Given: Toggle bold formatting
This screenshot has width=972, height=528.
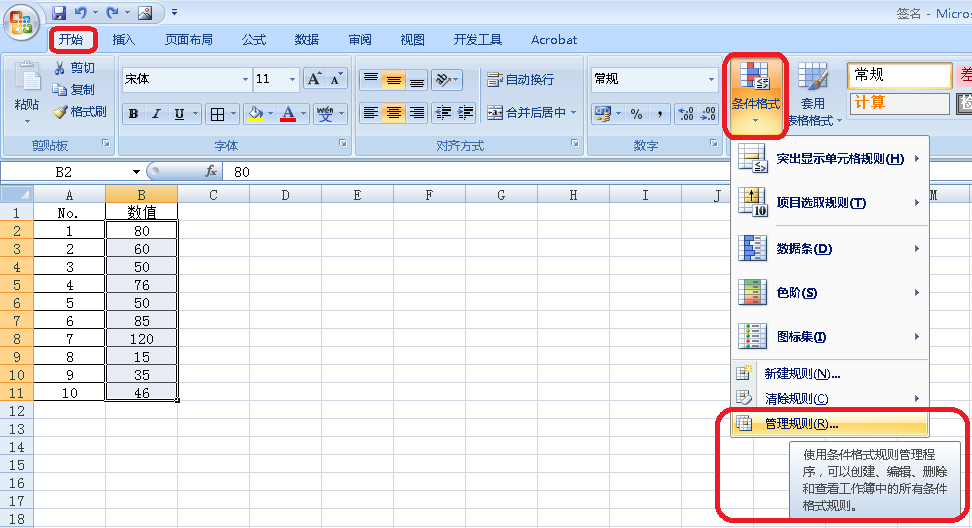Looking at the screenshot, I should click(x=133, y=114).
